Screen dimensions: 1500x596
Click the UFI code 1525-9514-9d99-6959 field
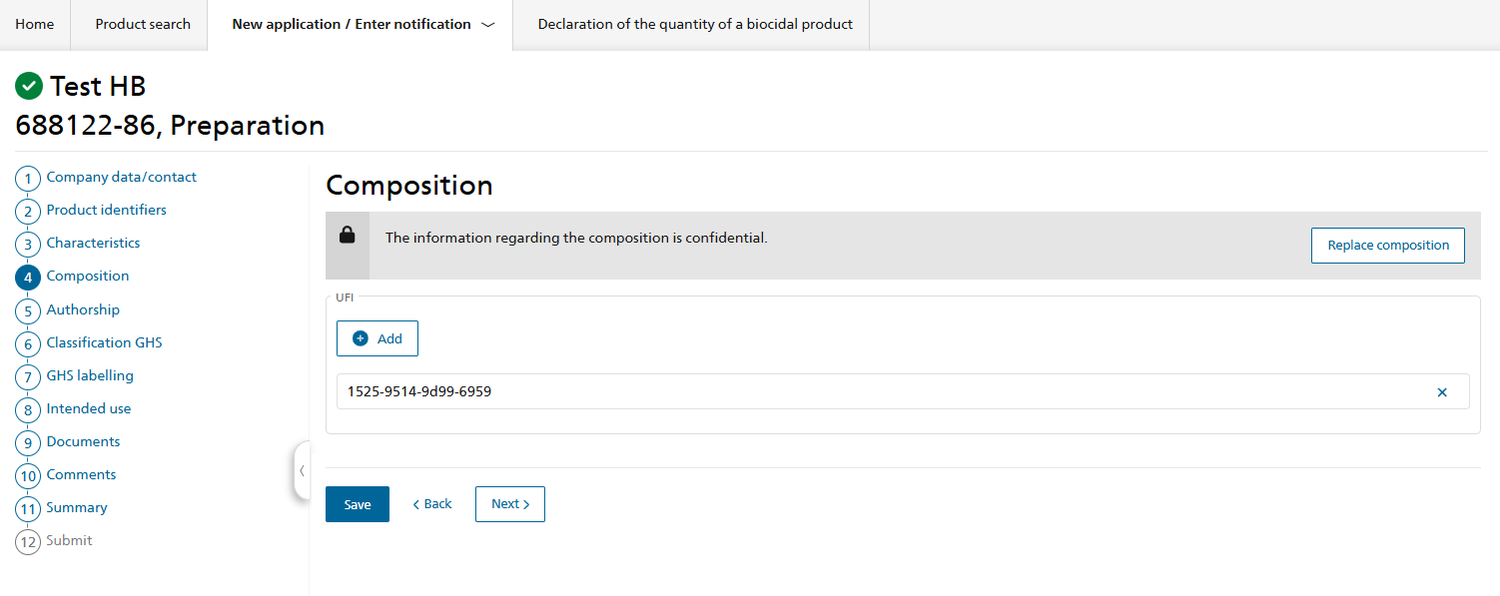[x=880, y=392]
